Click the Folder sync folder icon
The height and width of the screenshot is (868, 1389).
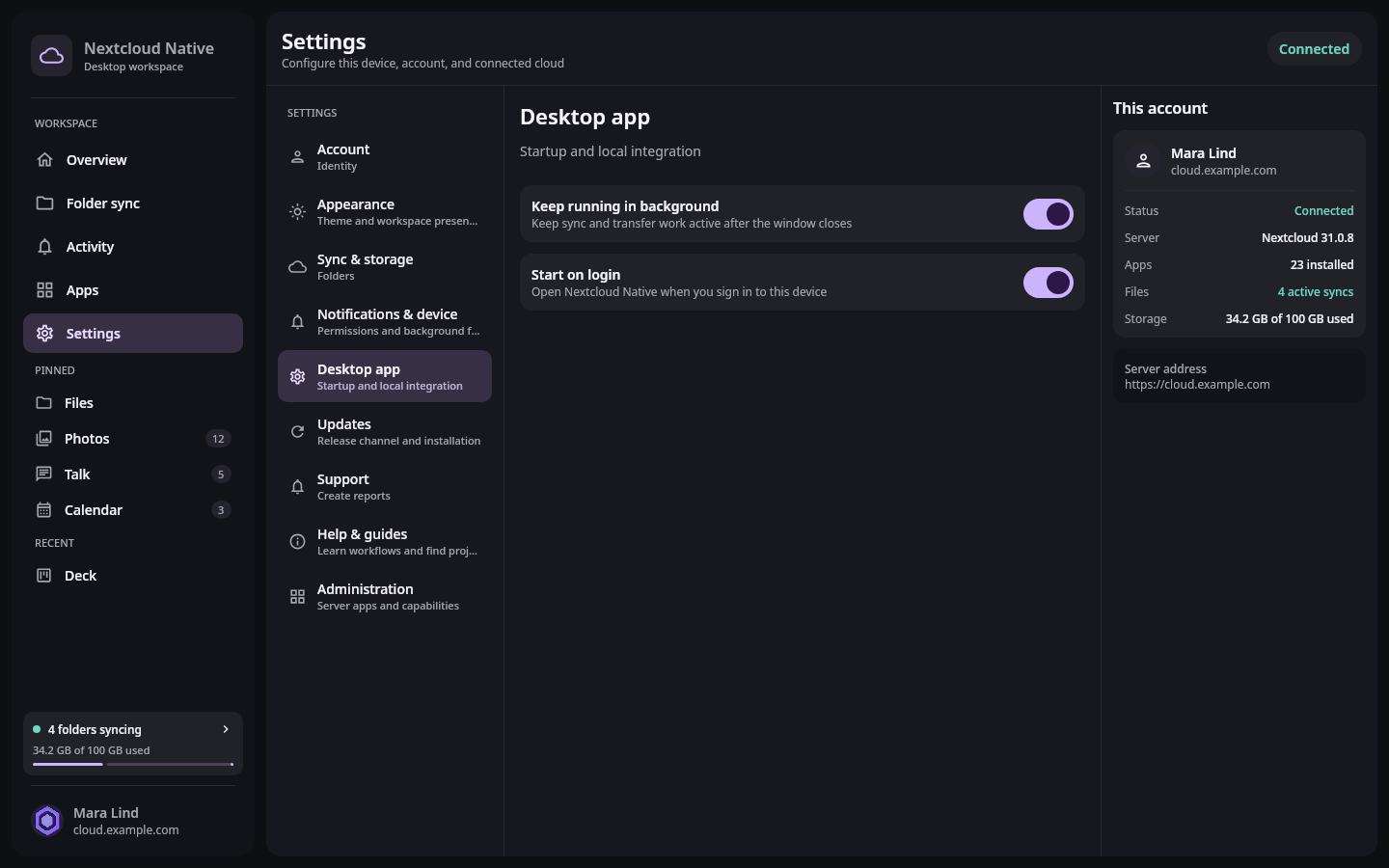44,203
